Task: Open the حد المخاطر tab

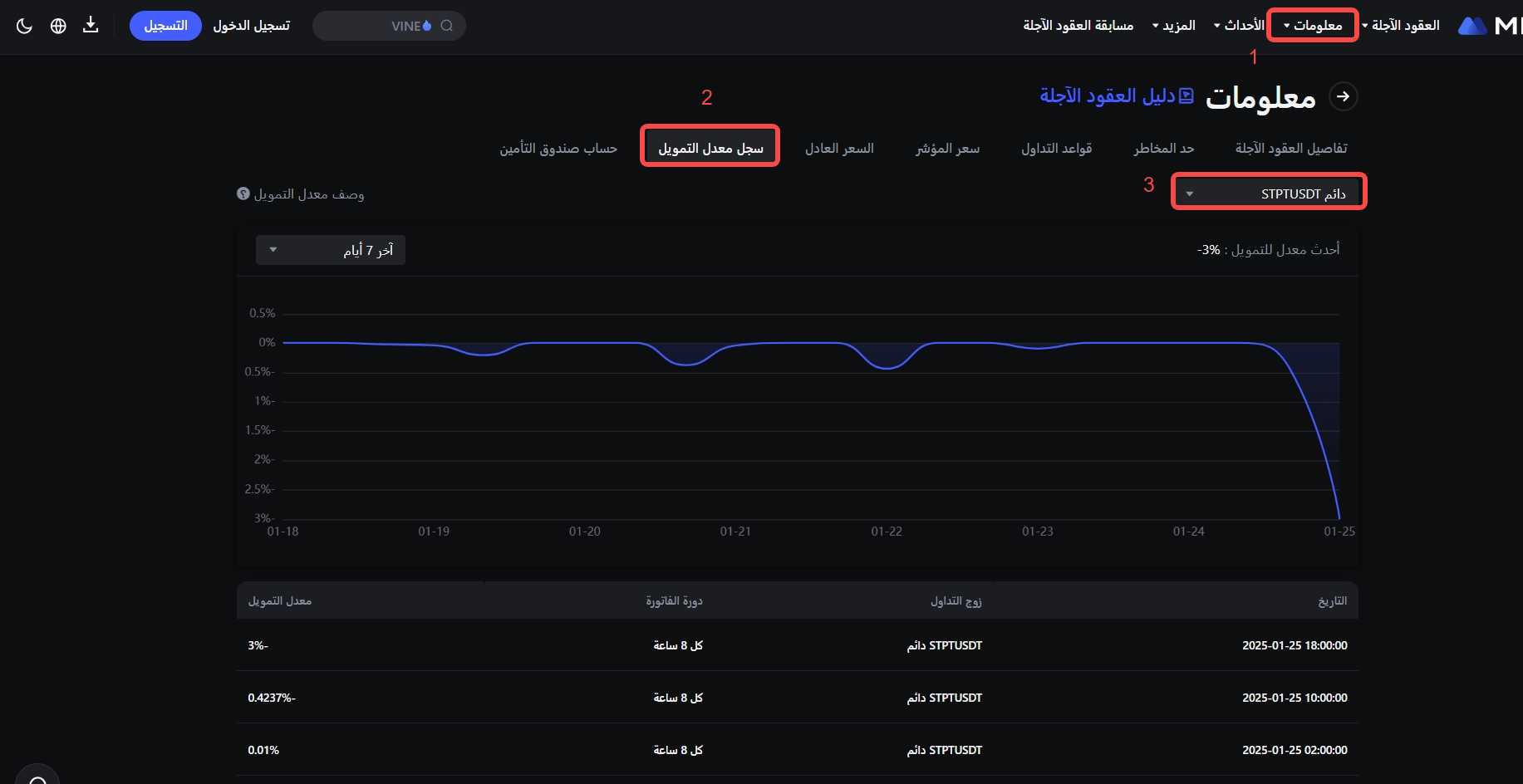Action: [x=1163, y=148]
